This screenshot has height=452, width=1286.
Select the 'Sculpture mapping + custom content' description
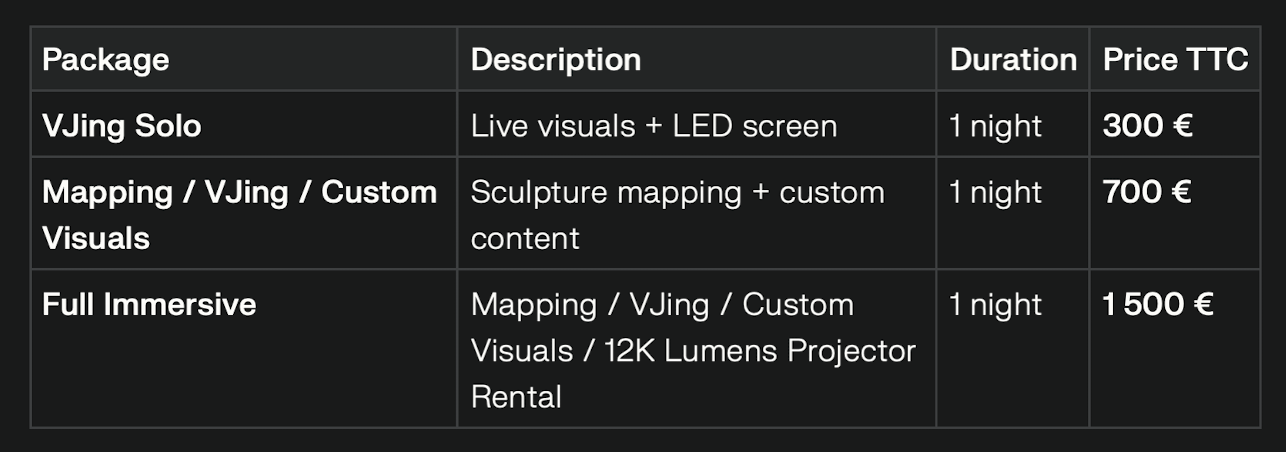point(678,214)
